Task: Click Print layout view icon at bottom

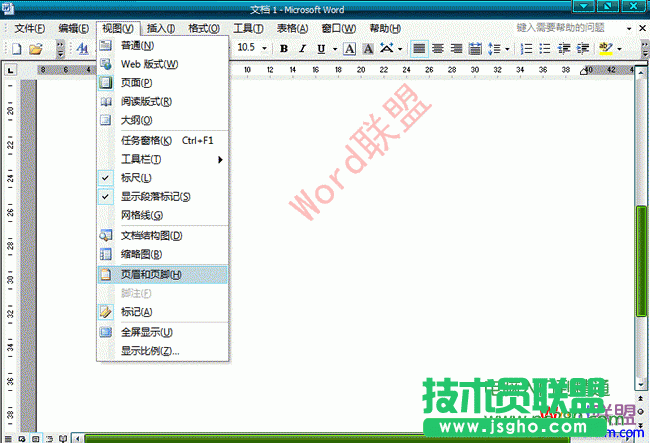Action: (36, 438)
